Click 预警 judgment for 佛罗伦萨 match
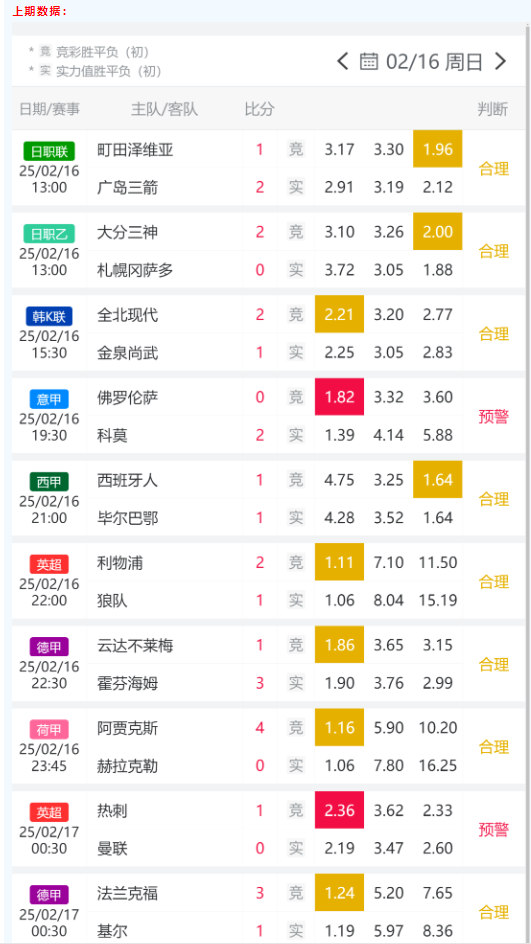This screenshot has width=531, height=944. tap(494, 416)
